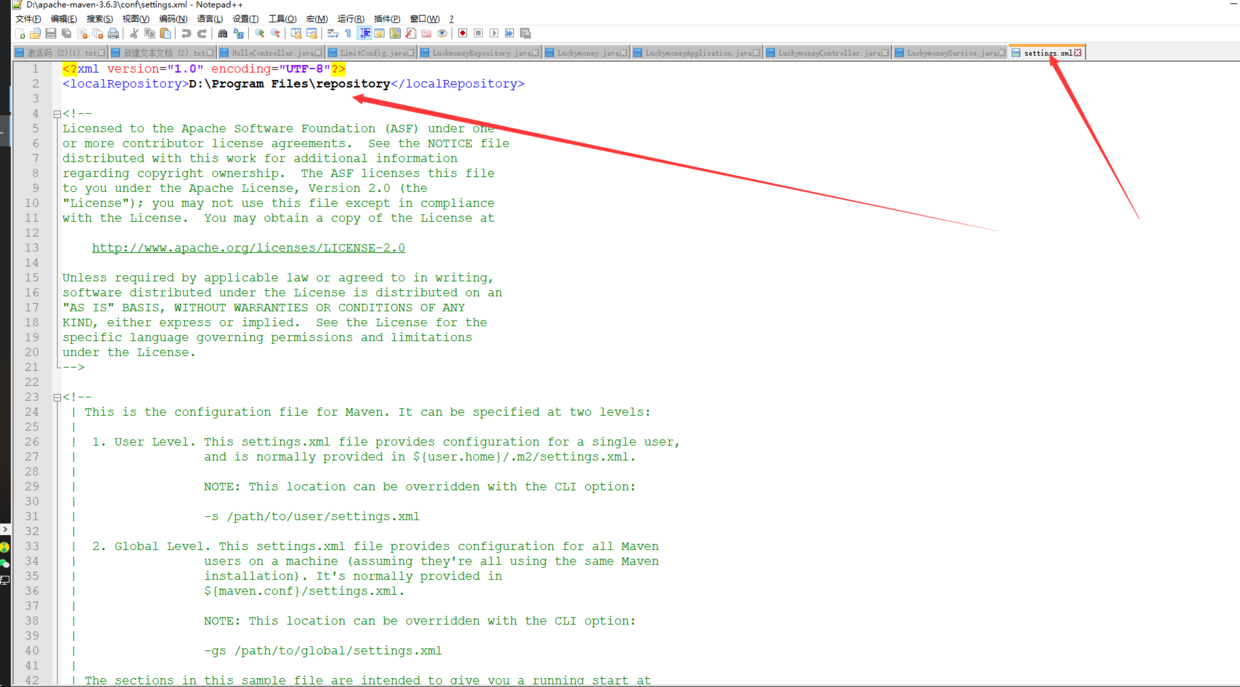Click the localRepository path text on line 2

pos(289,84)
